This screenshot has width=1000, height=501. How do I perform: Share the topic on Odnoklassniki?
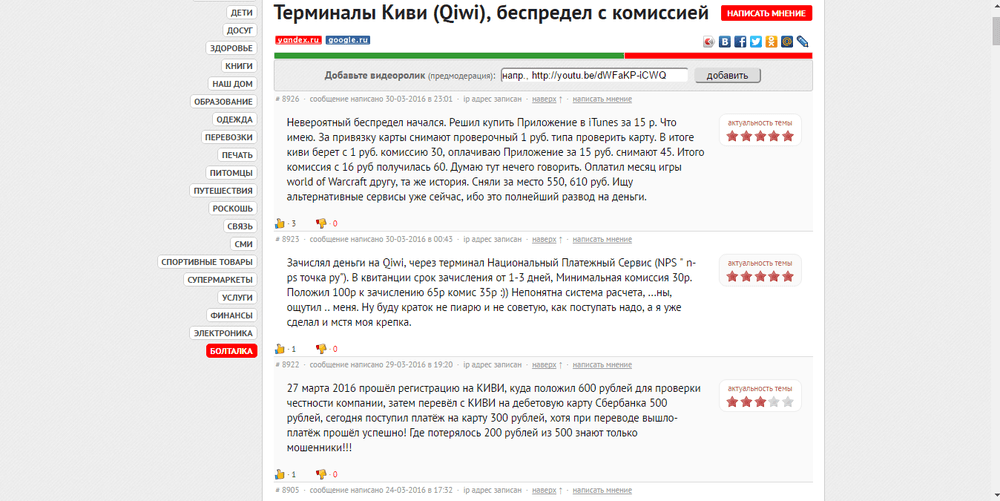(x=771, y=42)
